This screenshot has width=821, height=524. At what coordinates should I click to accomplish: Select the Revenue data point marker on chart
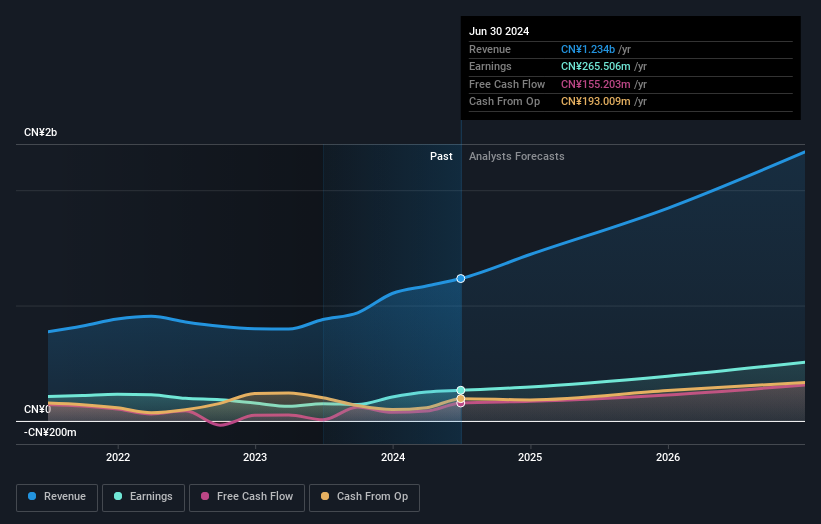461,278
